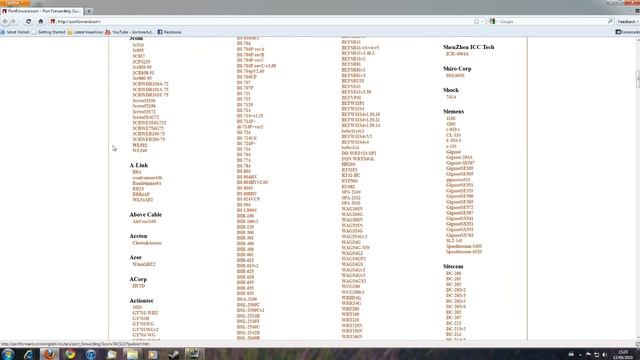Go to the Home page

point(40,21)
